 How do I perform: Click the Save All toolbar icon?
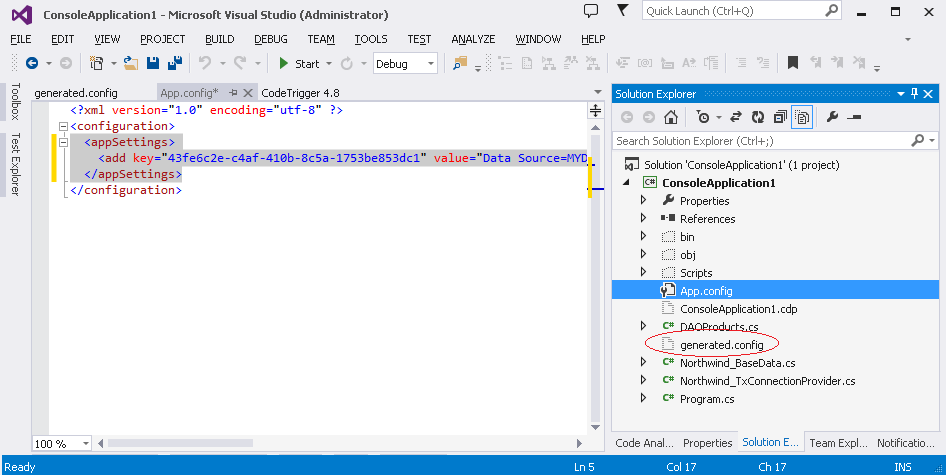pos(173,63)
